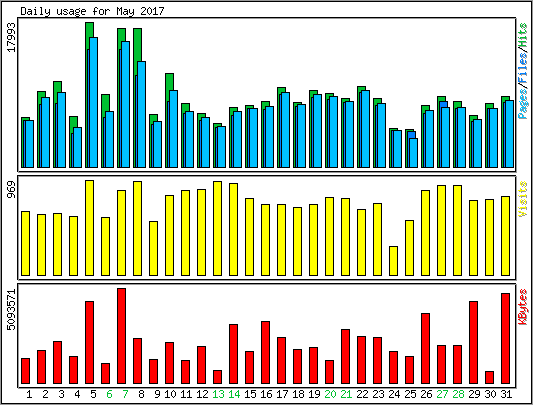Select day label 31
Screen dimensions: 533x405
click(x=506, y=394)
